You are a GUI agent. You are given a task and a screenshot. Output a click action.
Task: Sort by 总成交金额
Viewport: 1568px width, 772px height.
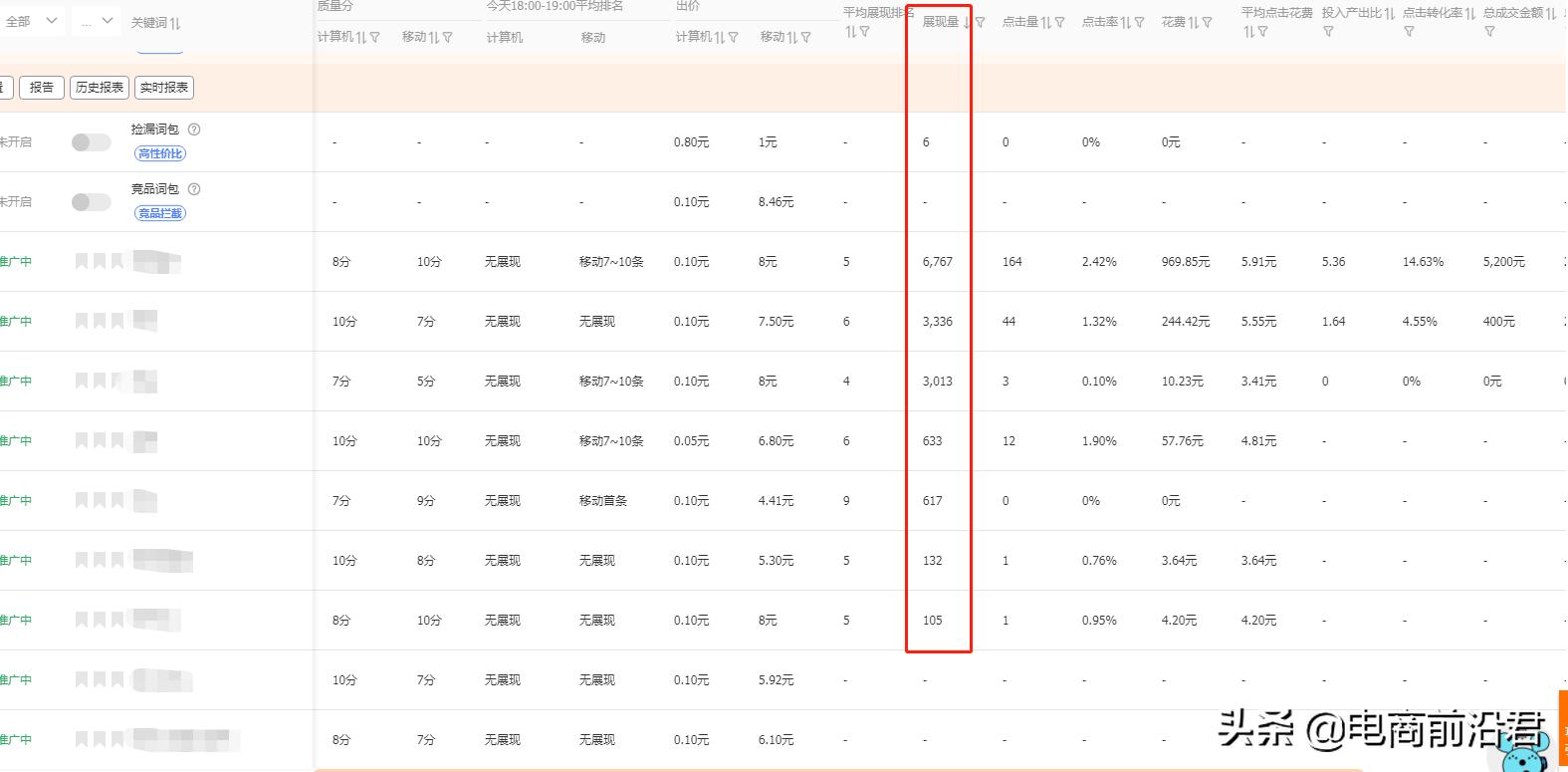(x=1551, y=13)
